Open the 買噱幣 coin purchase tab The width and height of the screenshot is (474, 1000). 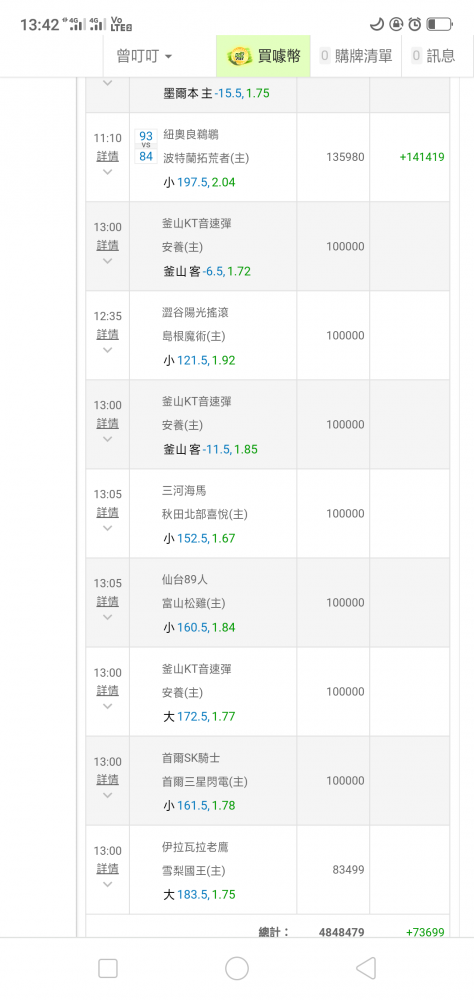pyautogui.click(x=263, y=56)
